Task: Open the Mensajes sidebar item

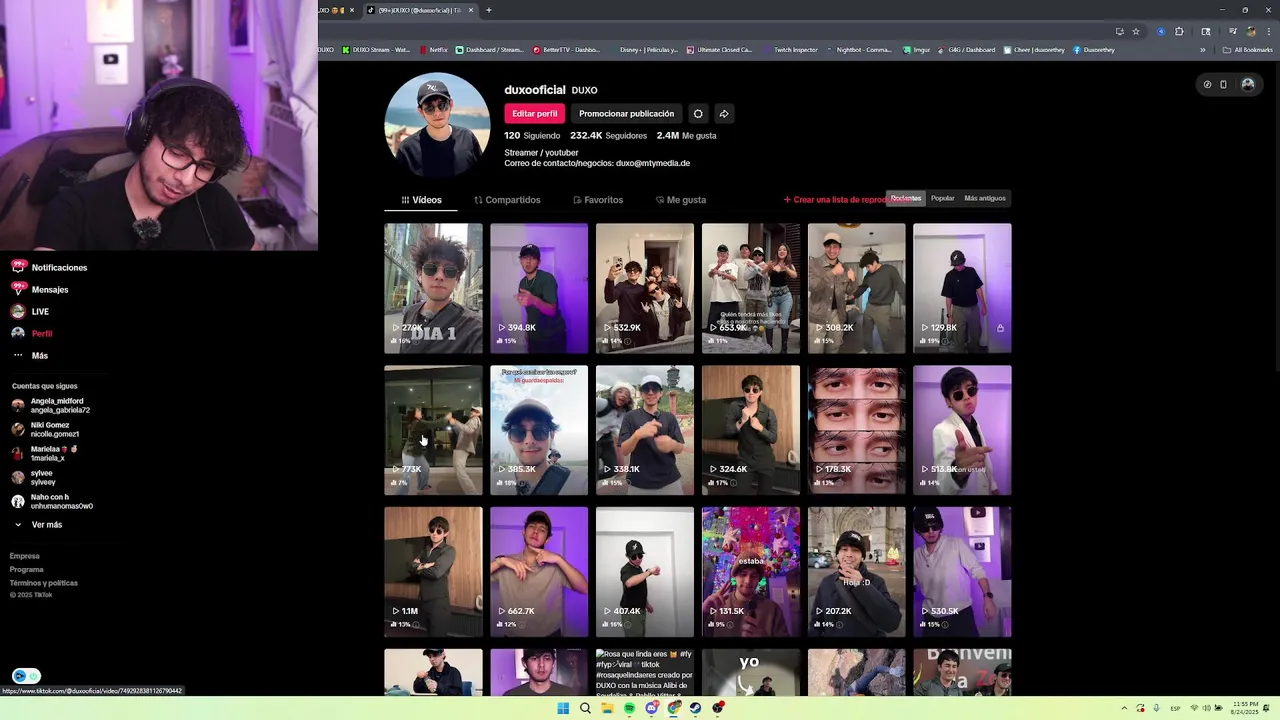Action: click(x=40, y=290)
